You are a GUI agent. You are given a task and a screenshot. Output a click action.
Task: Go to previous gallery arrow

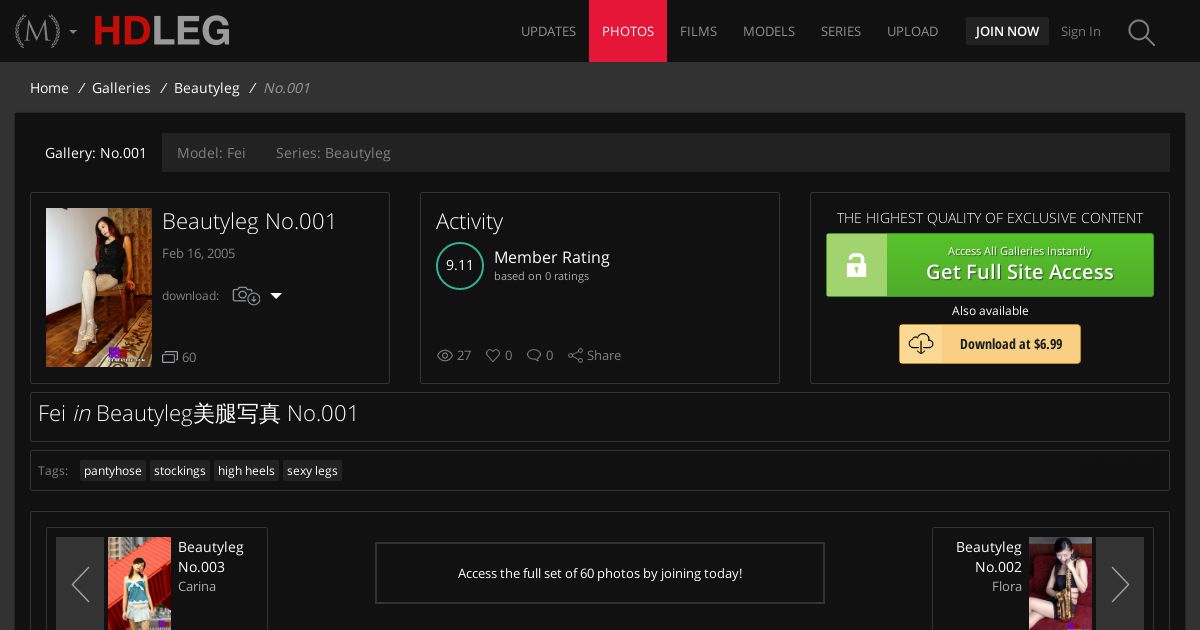(x=80, y=584)
